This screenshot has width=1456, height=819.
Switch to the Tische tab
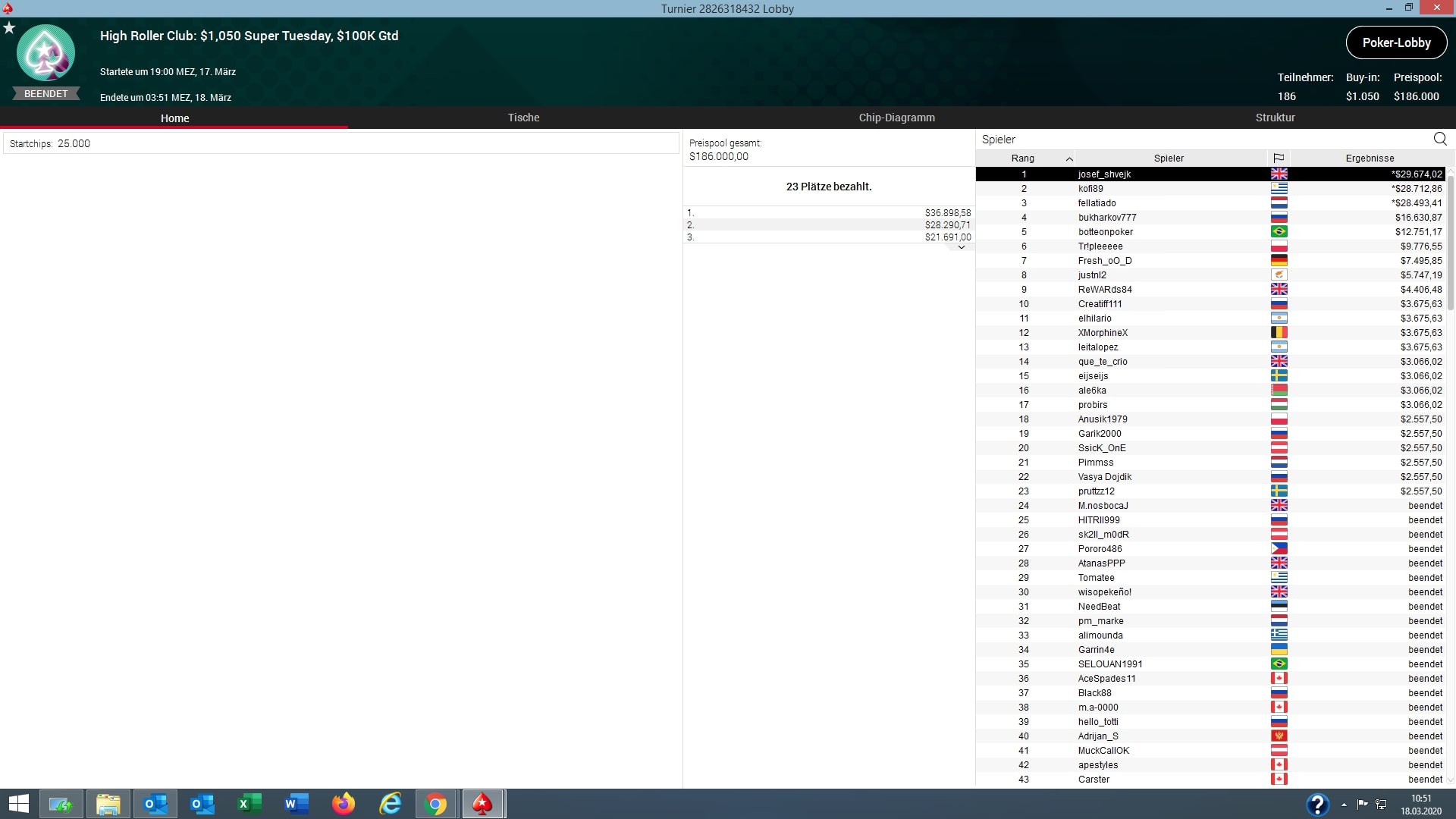point(523,118)
